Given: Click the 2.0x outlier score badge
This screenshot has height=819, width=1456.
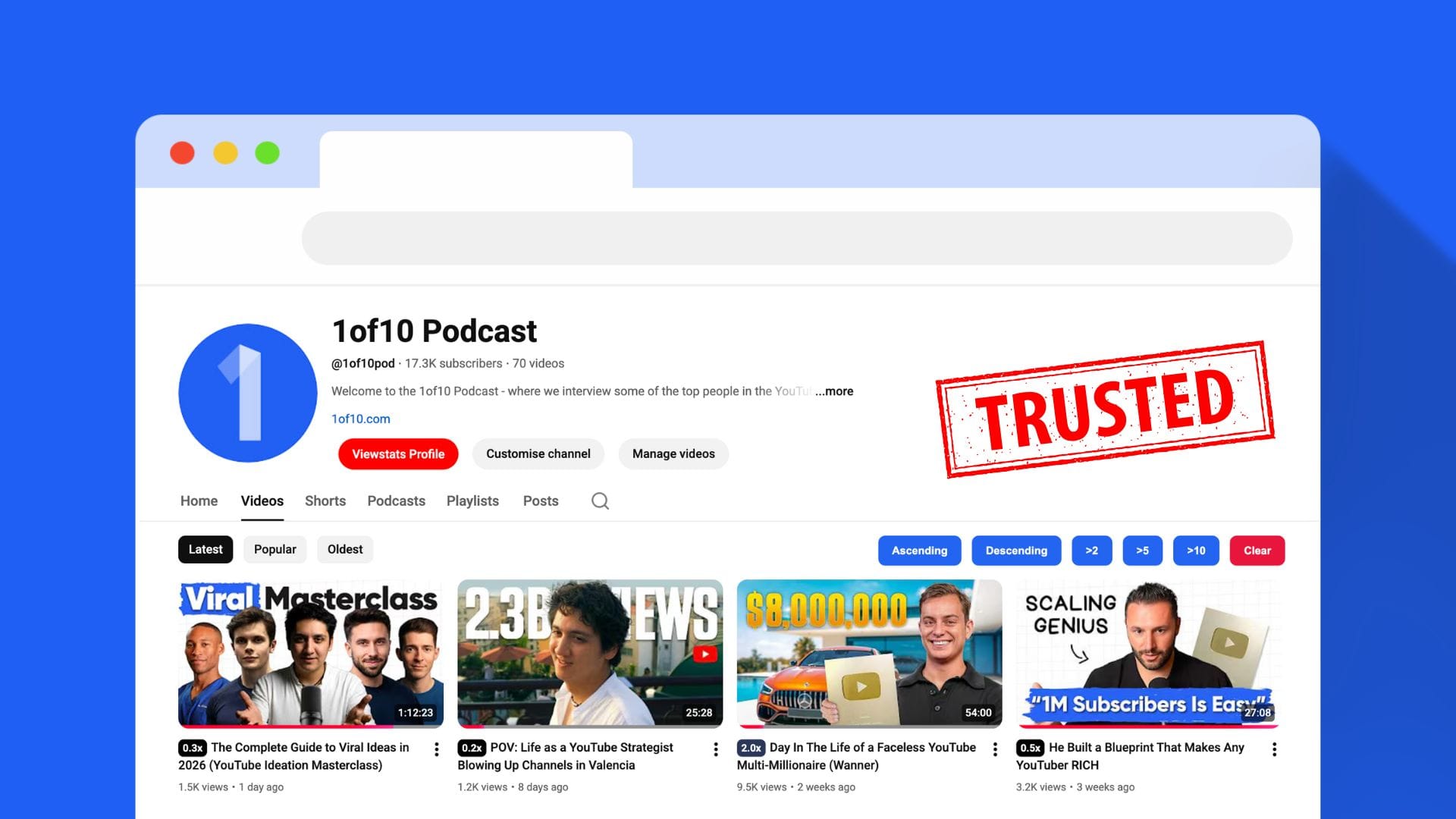Looking at the screenshot, I should click(751, 748).
